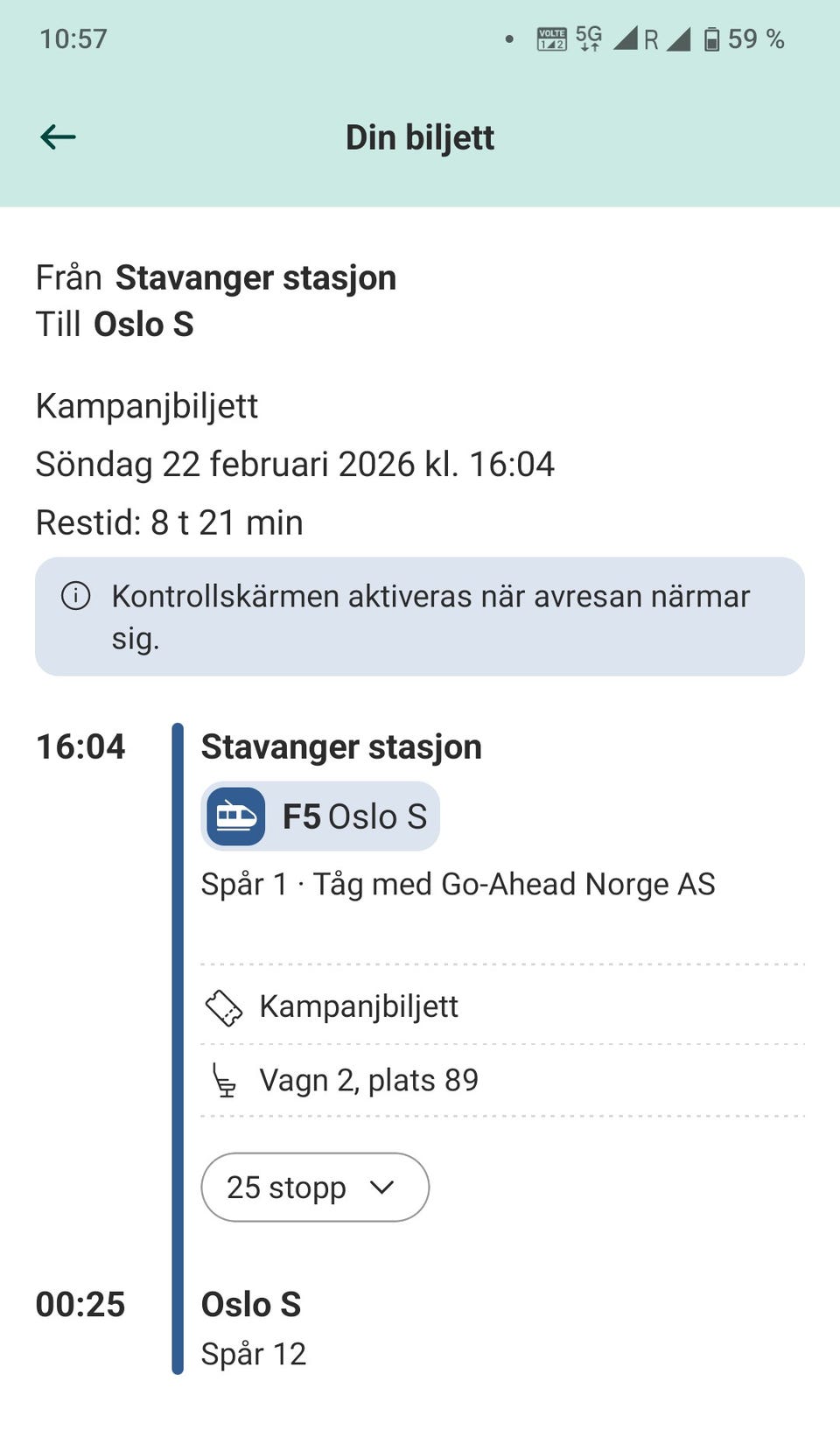Tap the blue train icon
The image size is (840, 1444).
tap(235, 817)
